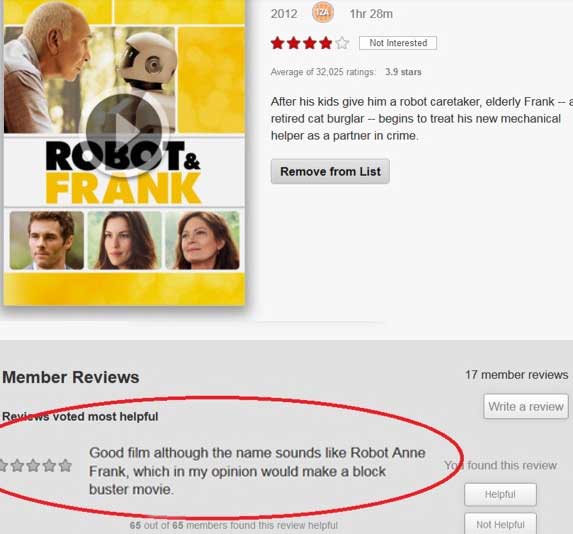Click the last gray star of the review
The image size is (573, 534).
[x=65, y=465]
